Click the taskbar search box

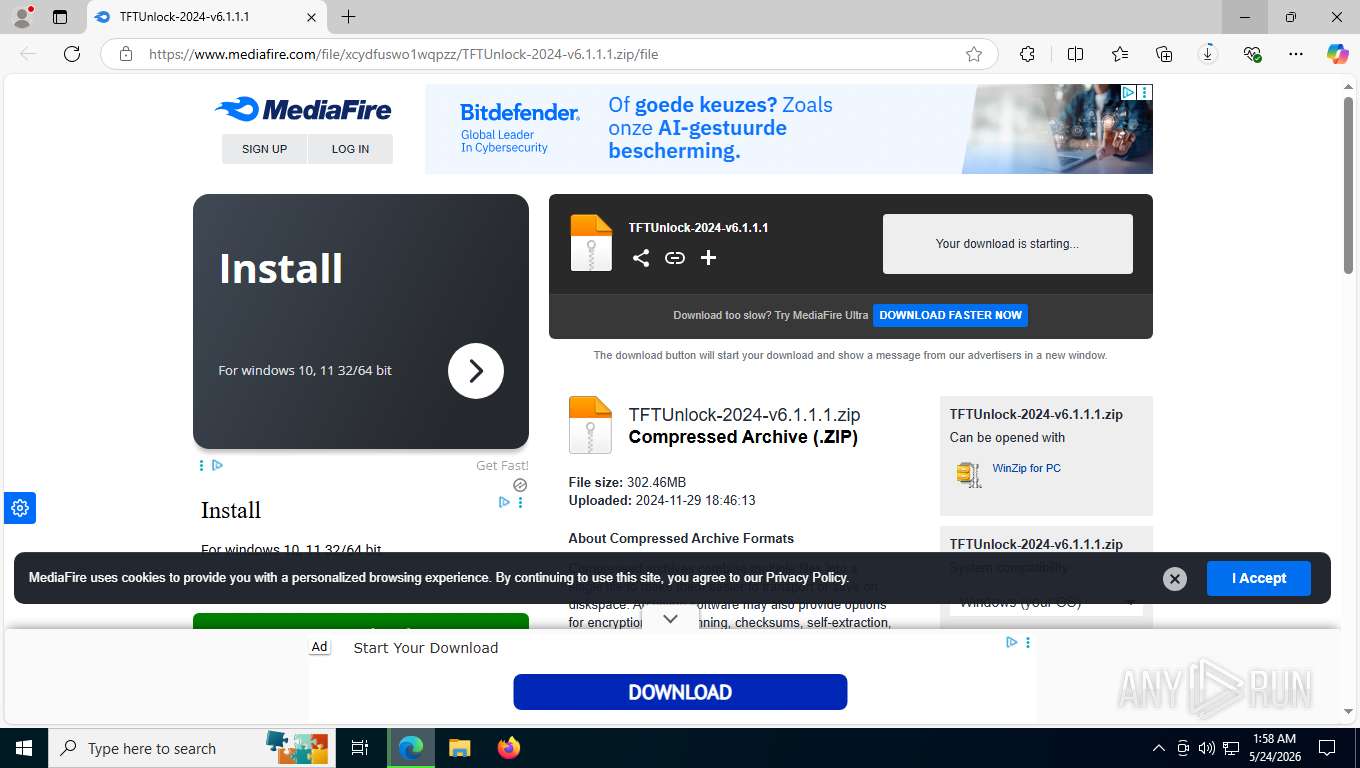190,748
